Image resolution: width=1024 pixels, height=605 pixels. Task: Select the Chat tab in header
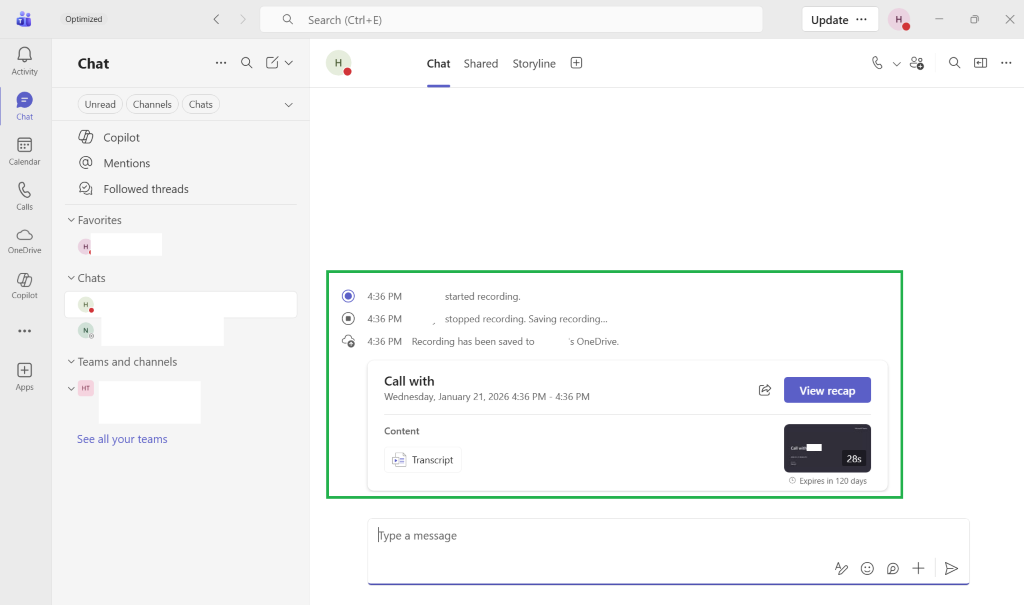[x=438, y=63]
